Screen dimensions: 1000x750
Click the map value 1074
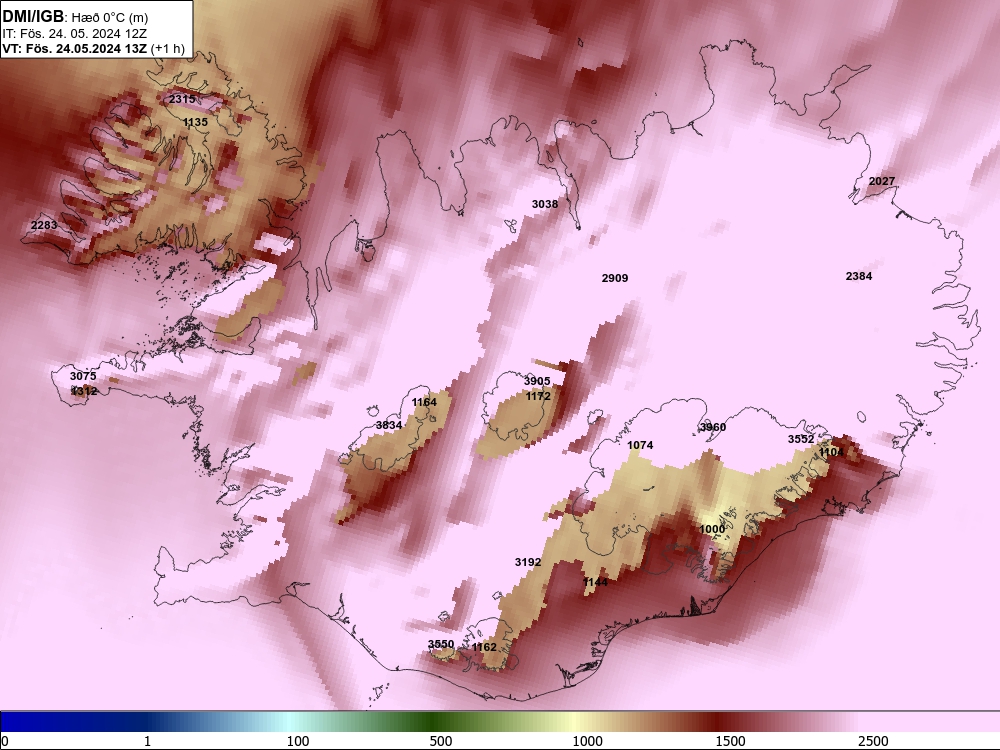pos(640,445)
